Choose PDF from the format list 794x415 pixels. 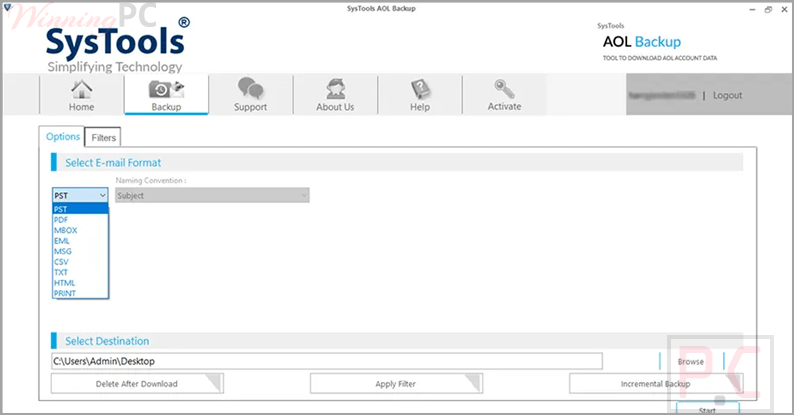(81, 220)
